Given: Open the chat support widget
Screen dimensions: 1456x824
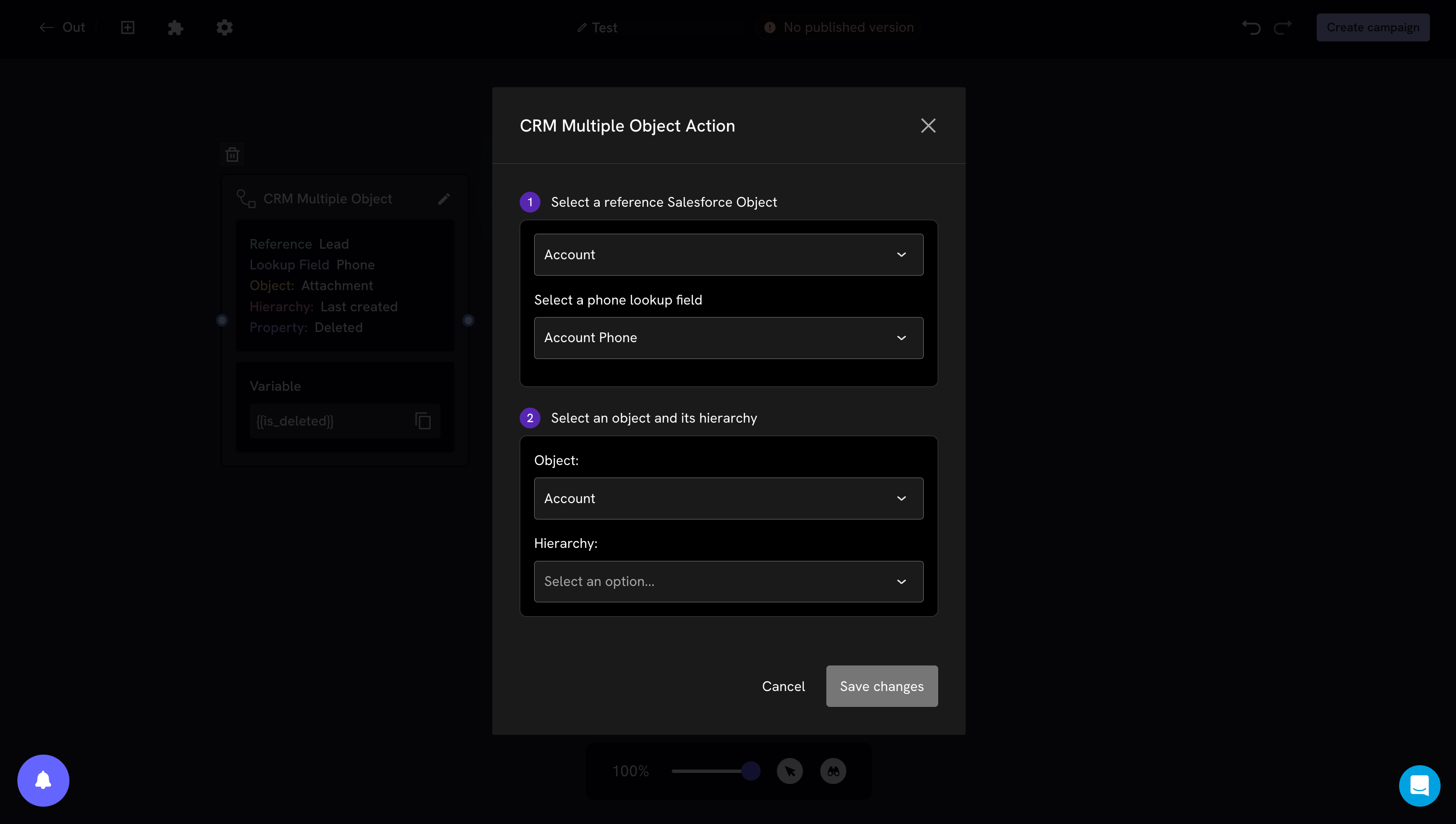Looking at the screenshot, I should tap(1419, 785).
